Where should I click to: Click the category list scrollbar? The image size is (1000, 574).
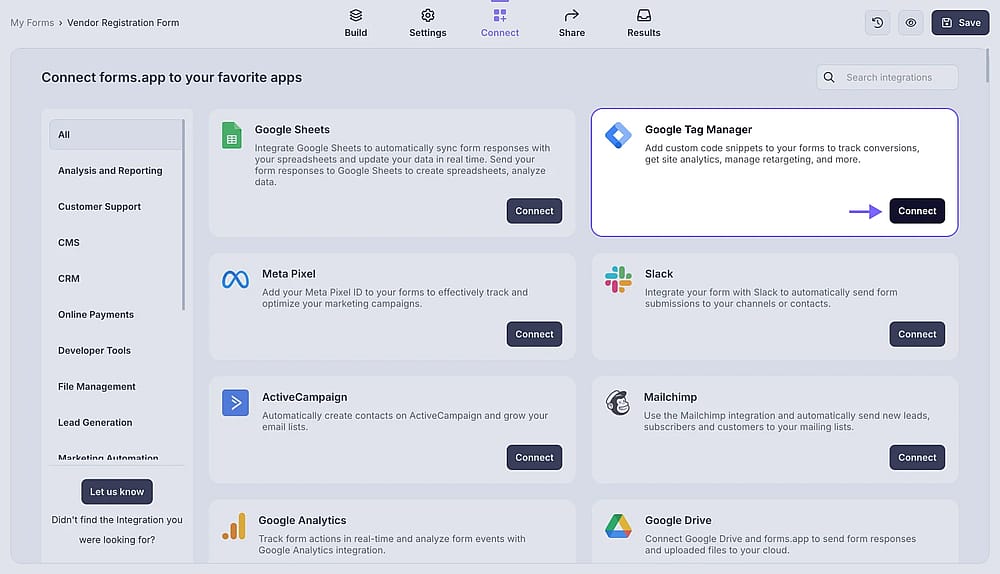click(x=184, y=215)
